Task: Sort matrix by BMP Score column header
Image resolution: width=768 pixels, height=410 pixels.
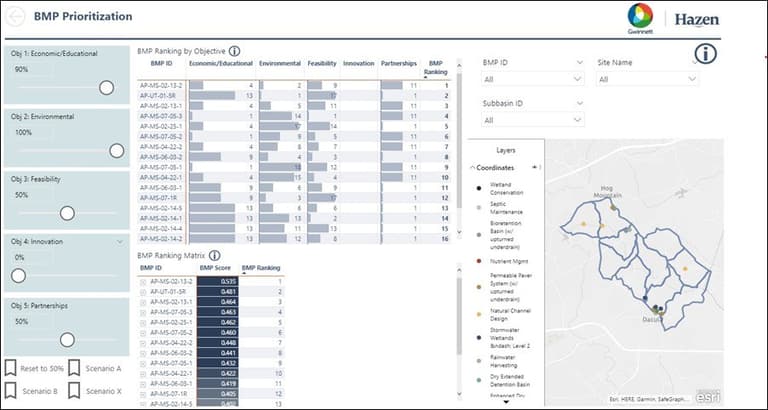Action: pyautogui.click(x=215, y=268)
